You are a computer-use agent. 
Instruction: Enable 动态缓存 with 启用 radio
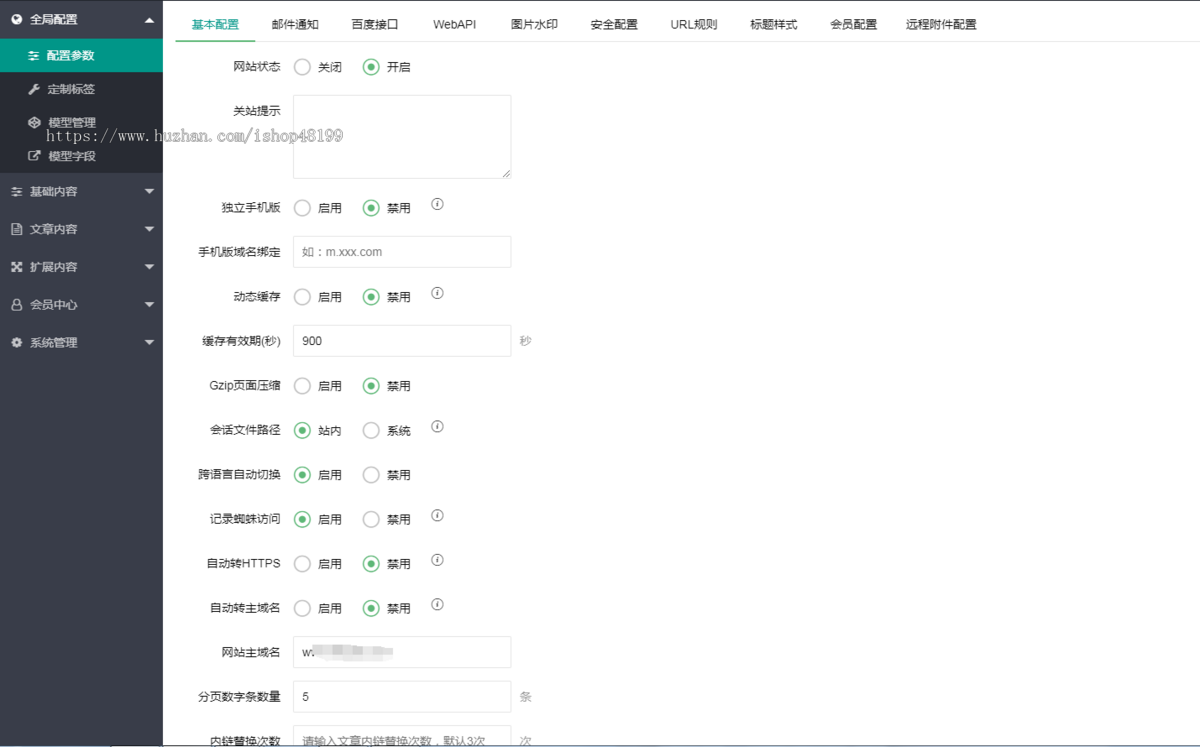tap(302, 297)
